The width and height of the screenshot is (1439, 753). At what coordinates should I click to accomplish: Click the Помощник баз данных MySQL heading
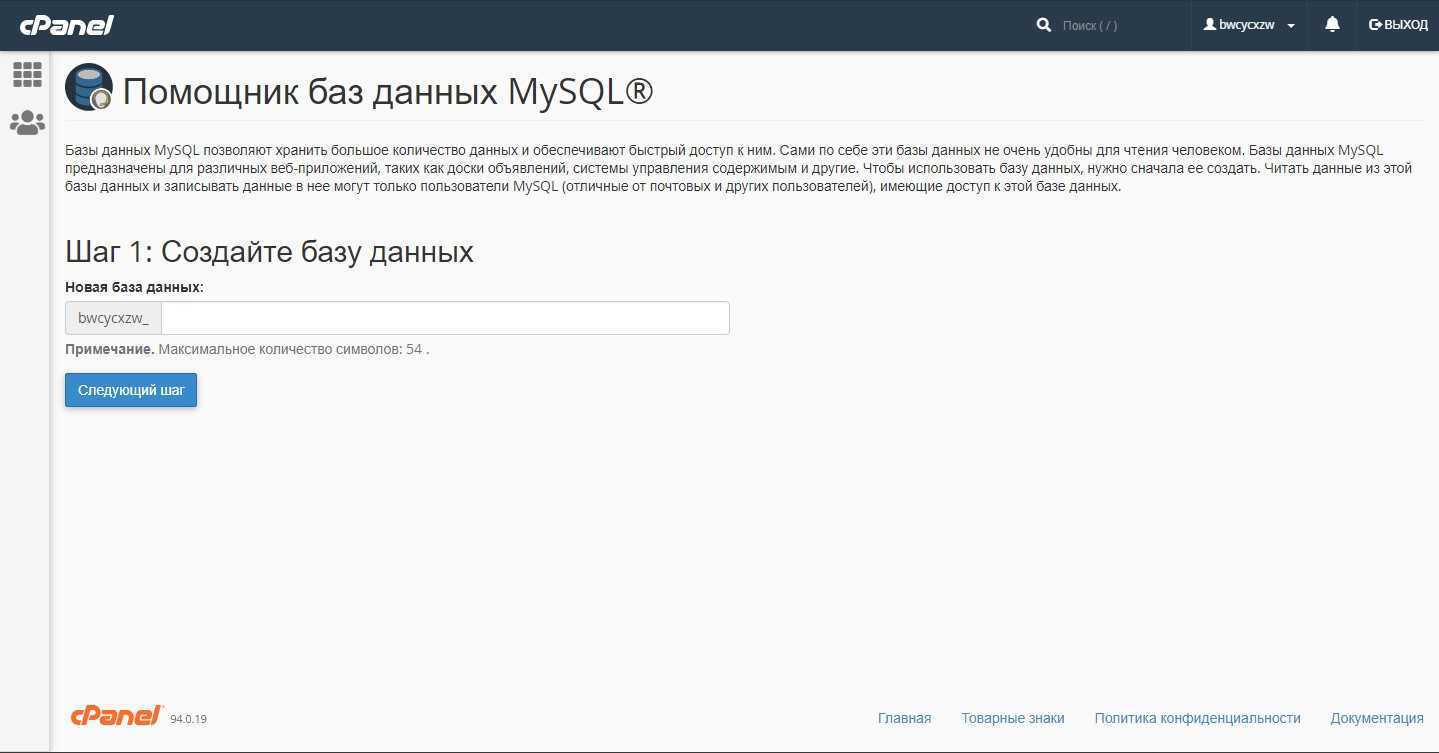pyautogui.click(x=387, y=92)
